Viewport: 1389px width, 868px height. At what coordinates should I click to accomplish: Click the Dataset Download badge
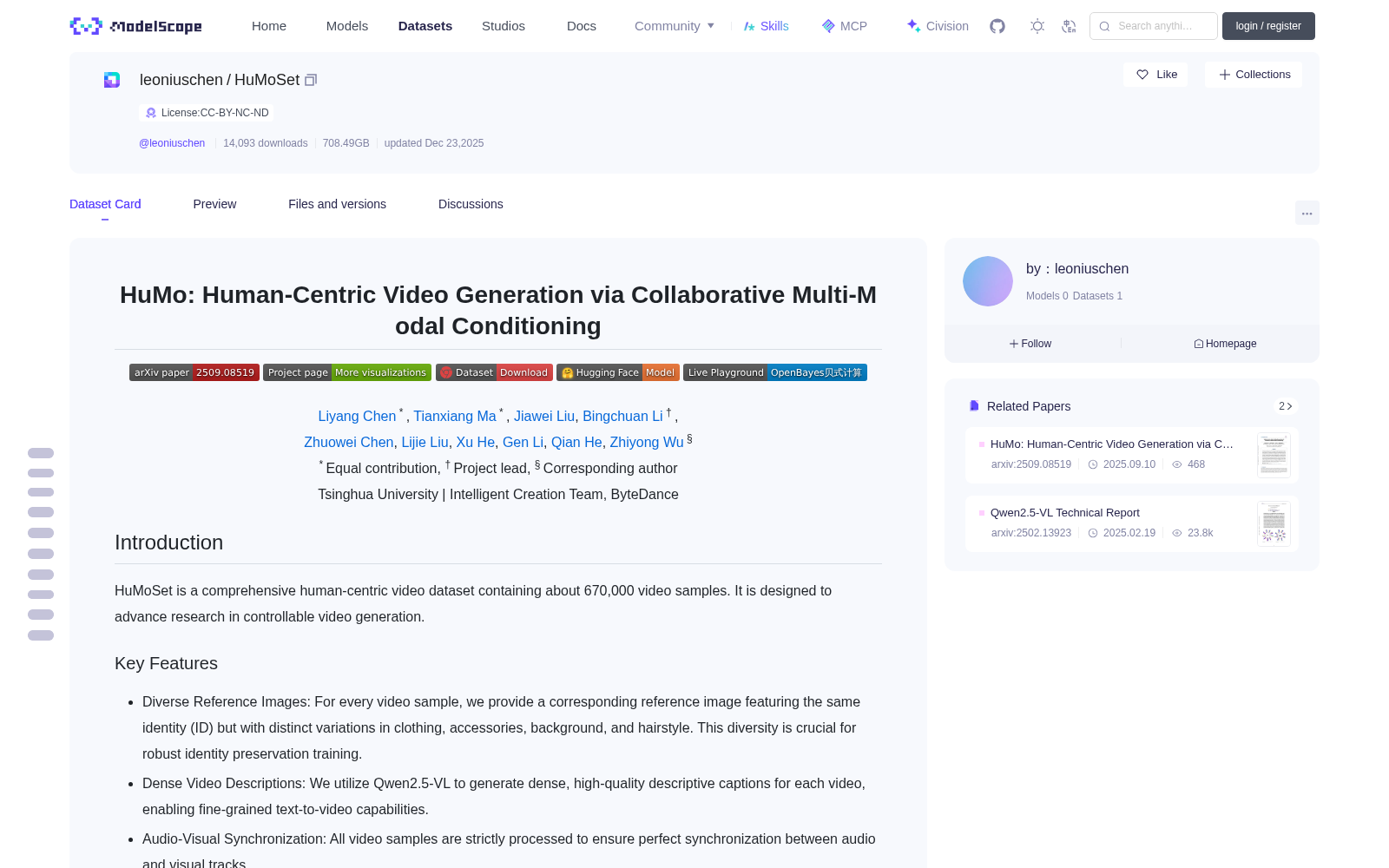tap(494, 372)
